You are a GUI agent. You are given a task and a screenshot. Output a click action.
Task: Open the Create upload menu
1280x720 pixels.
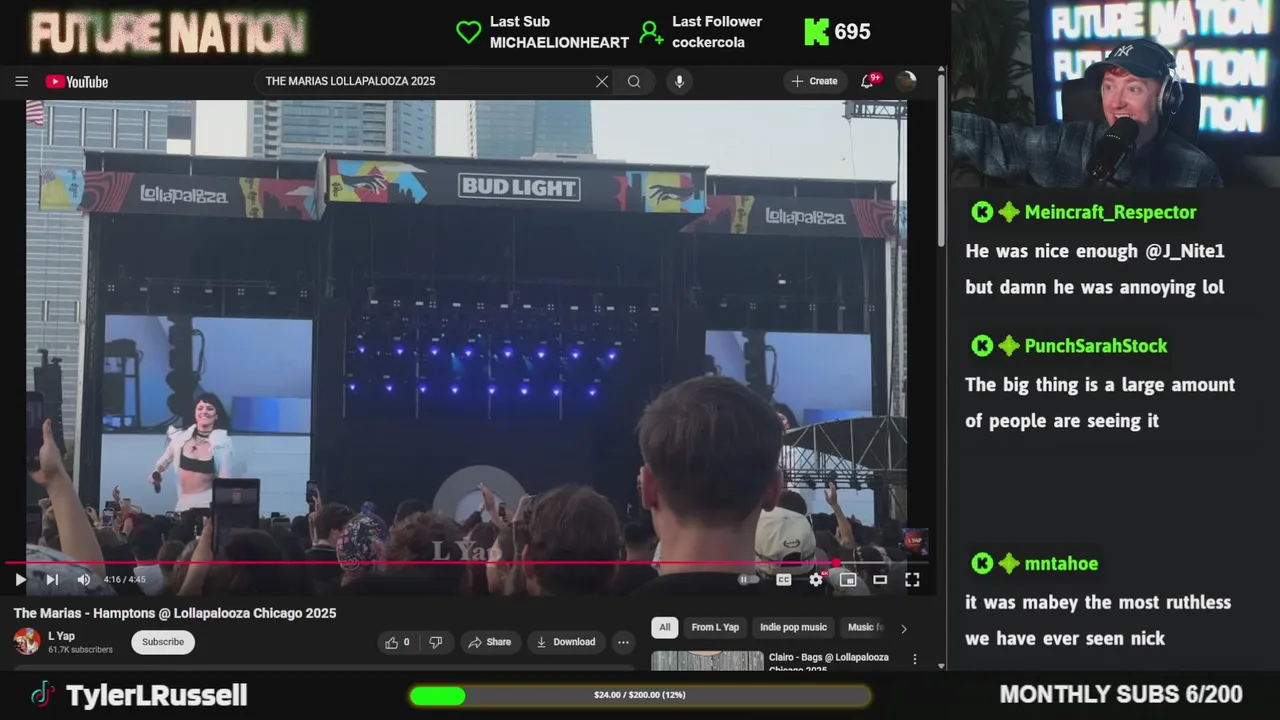[814, 81]
